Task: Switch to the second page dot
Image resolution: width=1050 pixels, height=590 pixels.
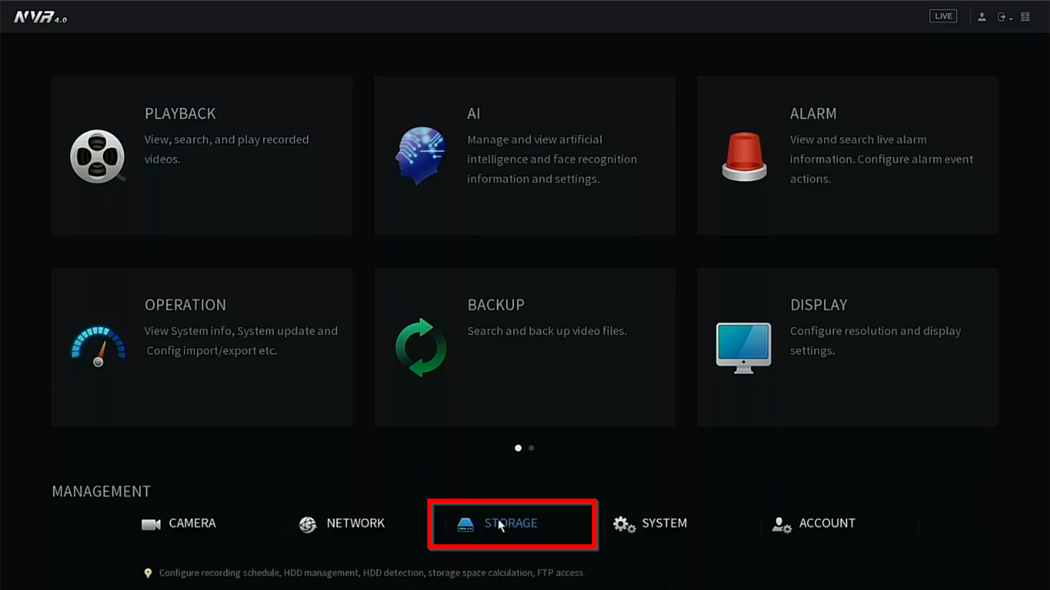Action: 531,448
